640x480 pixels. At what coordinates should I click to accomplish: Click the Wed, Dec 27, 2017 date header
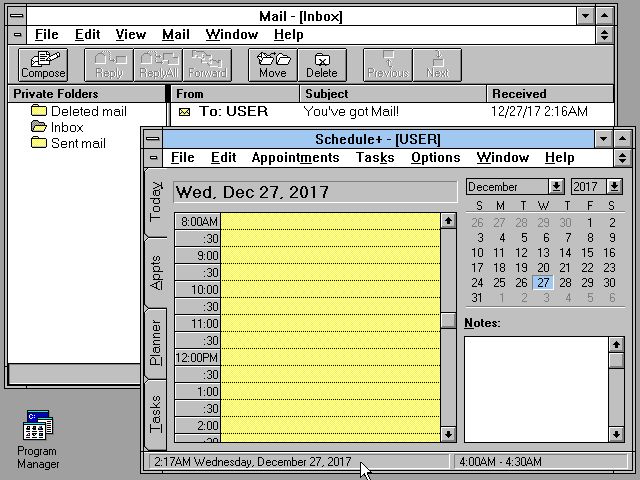pyautogui.click(x=315, y=192)
